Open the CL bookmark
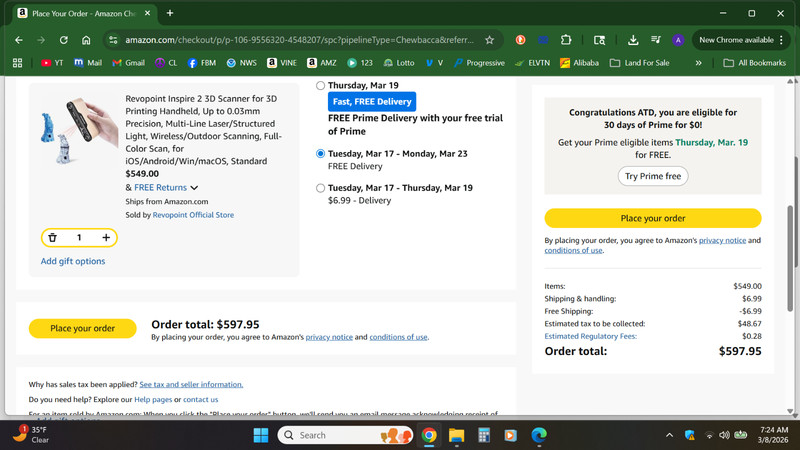The image size is (800, 450). click(166, 63)
